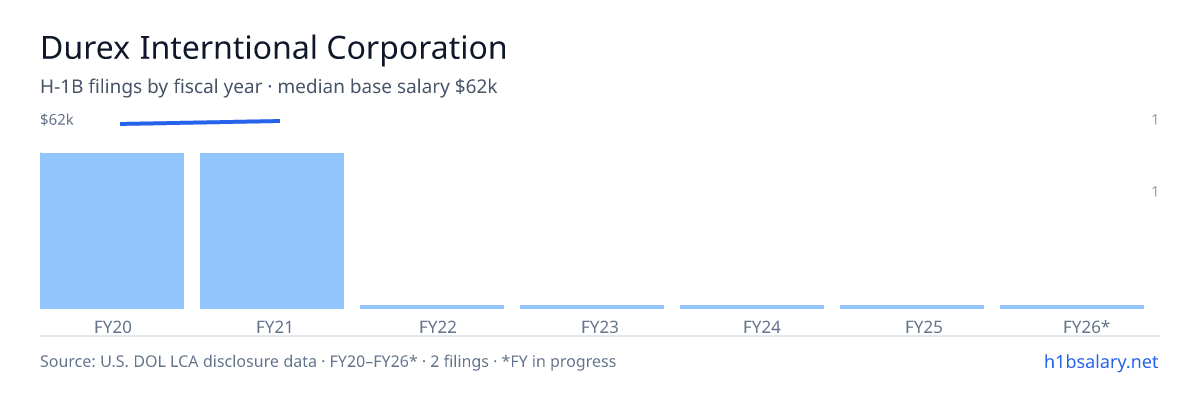Image resolution: width=1200 pixels, height=400 pixels.
Task: Select the thin FY26* bar
Action: tap(1072, 307)
